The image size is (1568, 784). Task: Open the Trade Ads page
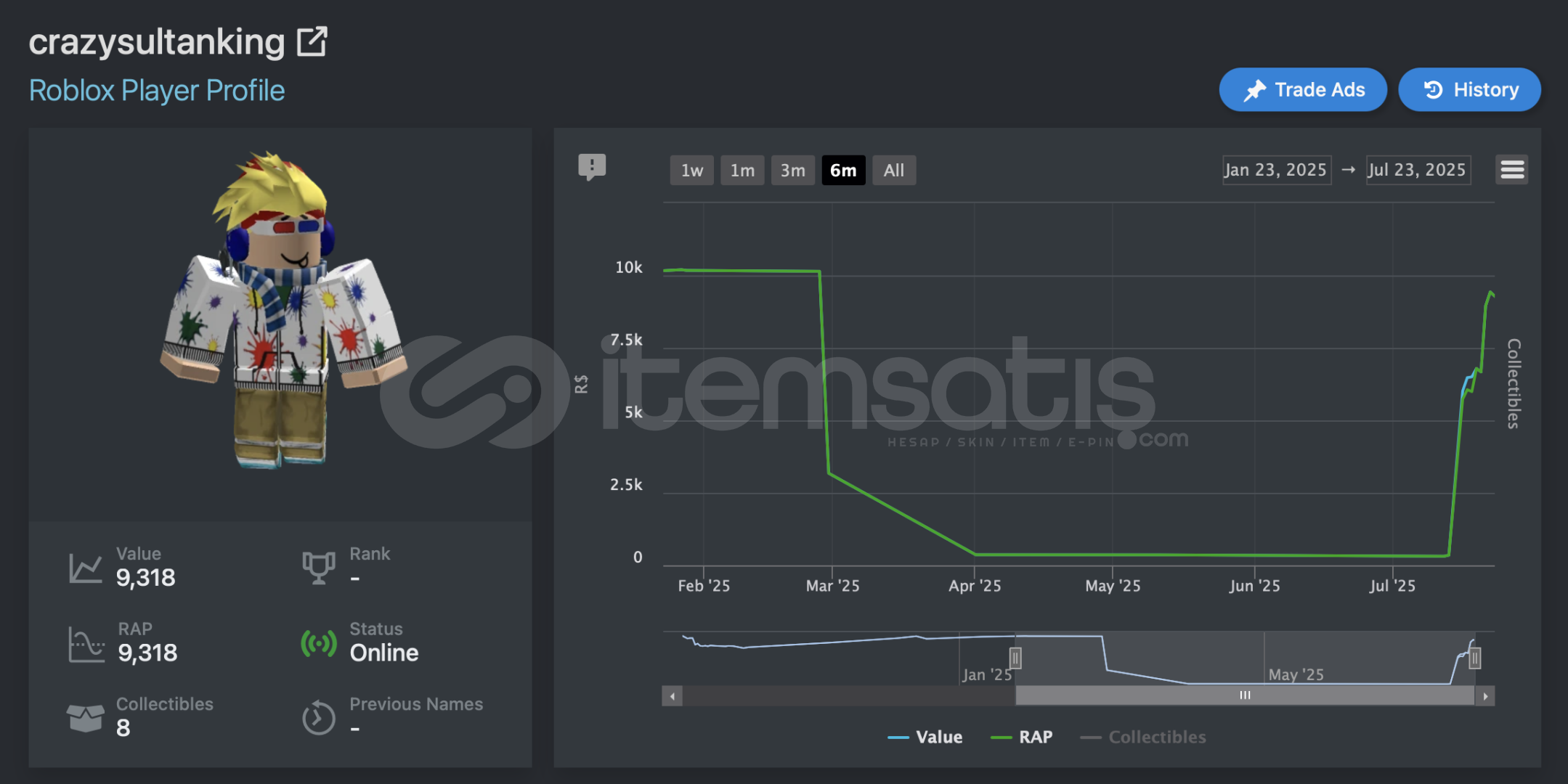pyautogui.click(x=1303, y=90)
